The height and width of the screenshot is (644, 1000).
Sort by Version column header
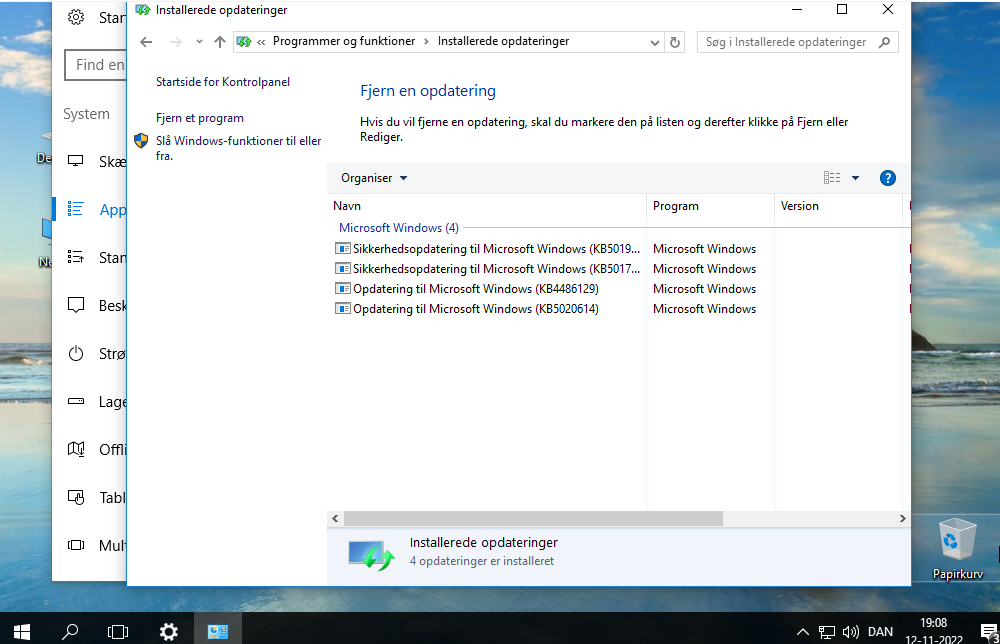tap(839, 206)
